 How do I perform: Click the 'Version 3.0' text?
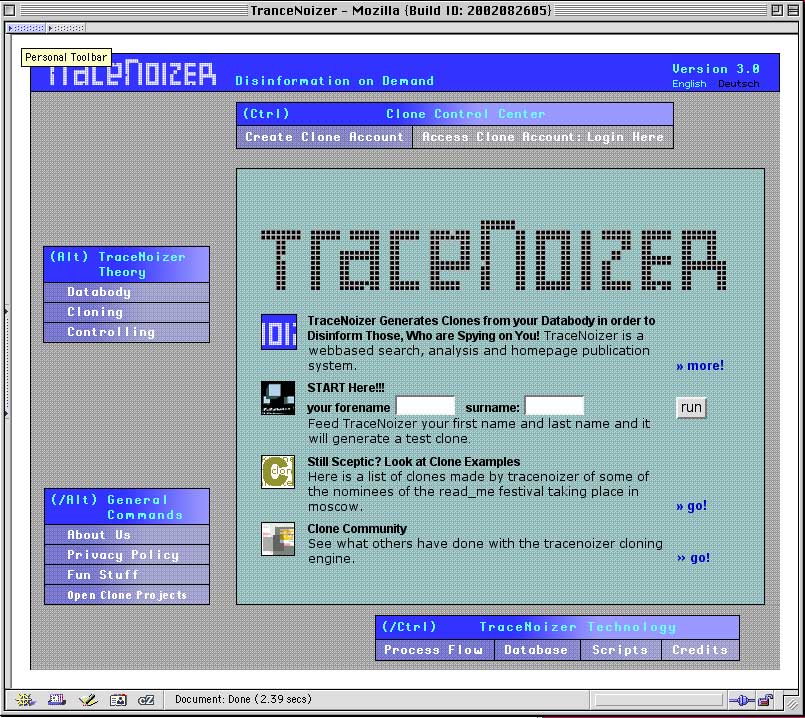(716, 69)
